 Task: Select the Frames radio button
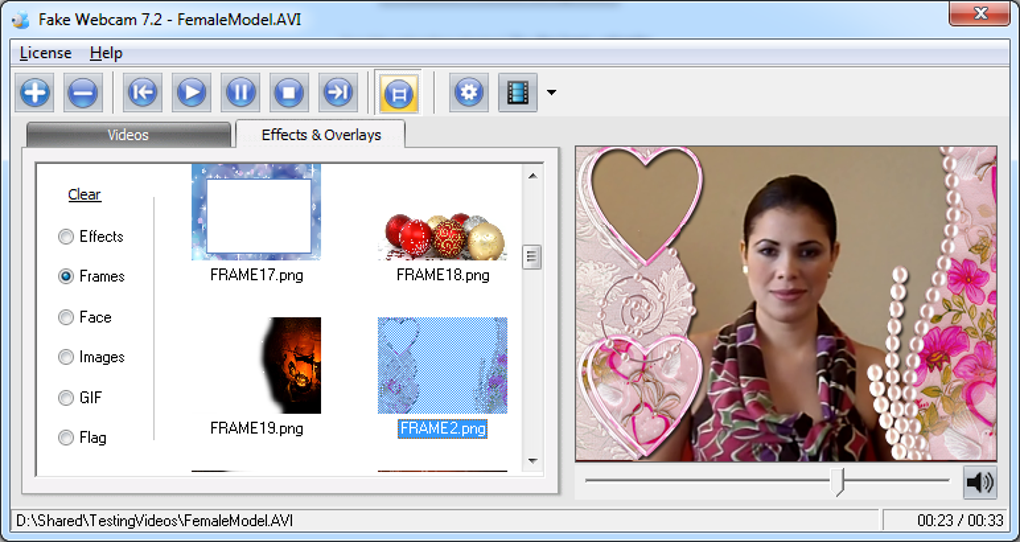66,277
